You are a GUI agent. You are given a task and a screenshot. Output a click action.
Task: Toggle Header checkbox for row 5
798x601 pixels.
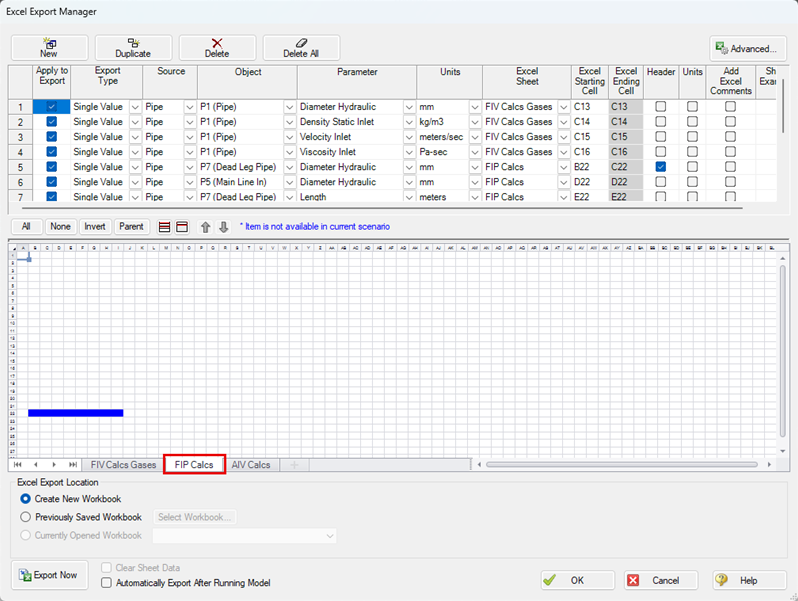coord(661,167)
